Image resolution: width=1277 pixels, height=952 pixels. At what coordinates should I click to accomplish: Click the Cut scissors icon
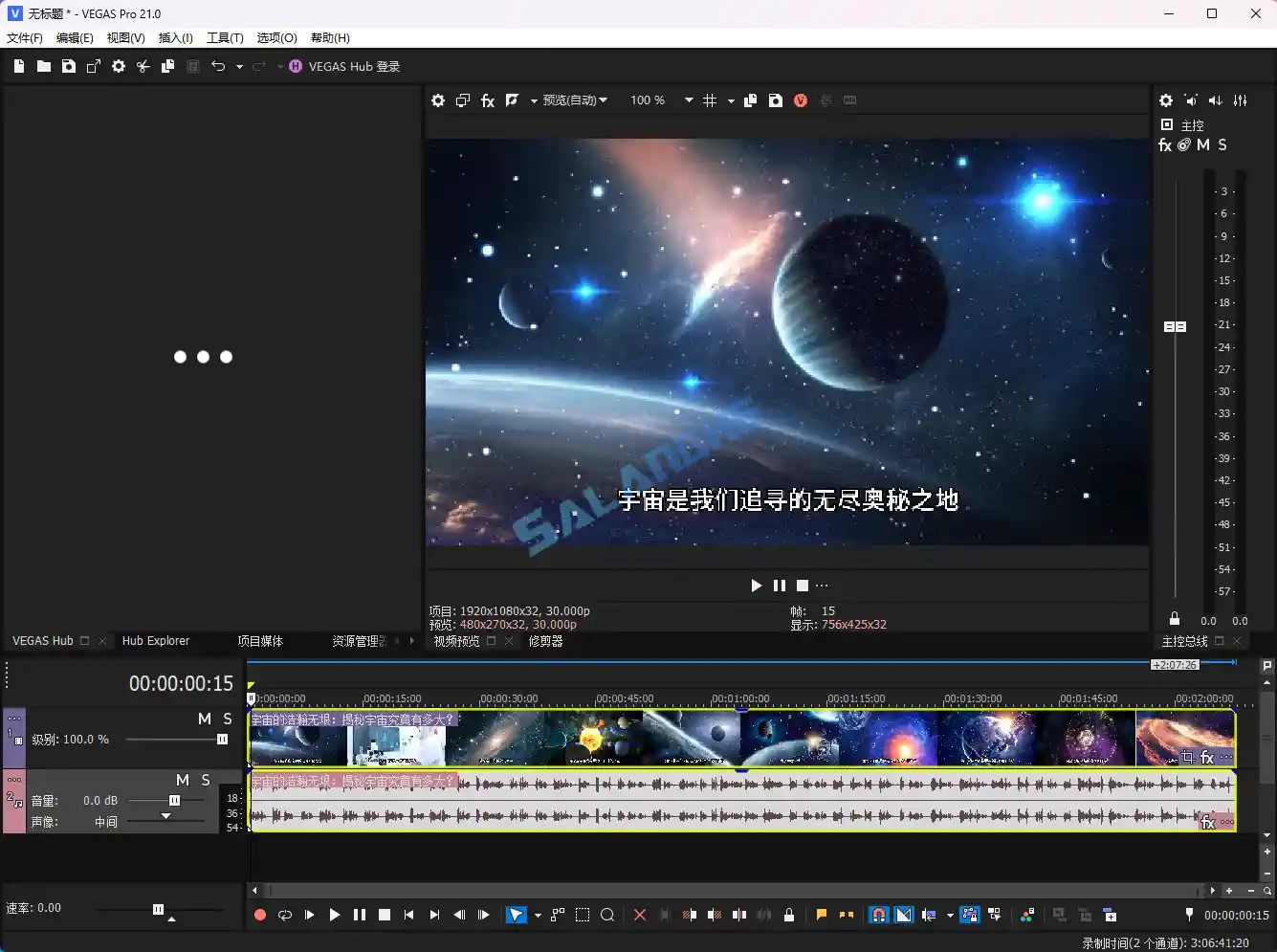coord(143,66)
